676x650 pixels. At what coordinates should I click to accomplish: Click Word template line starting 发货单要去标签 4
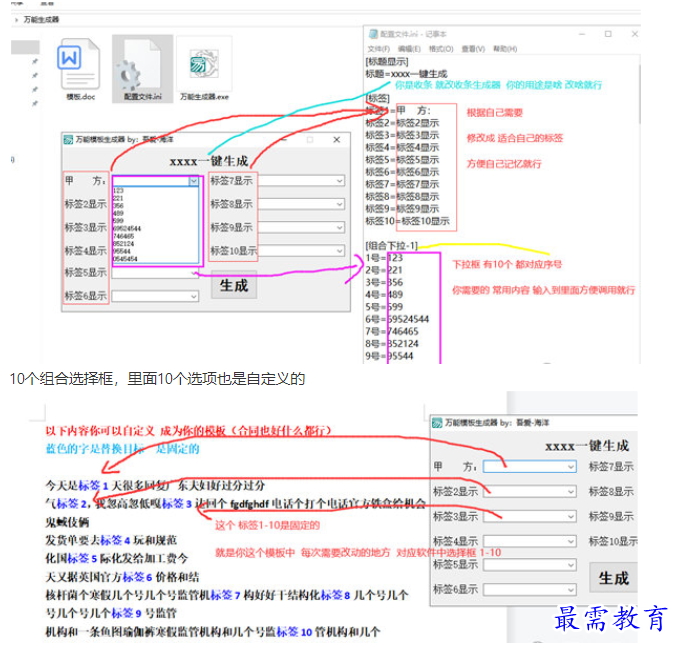click(111, 540)
